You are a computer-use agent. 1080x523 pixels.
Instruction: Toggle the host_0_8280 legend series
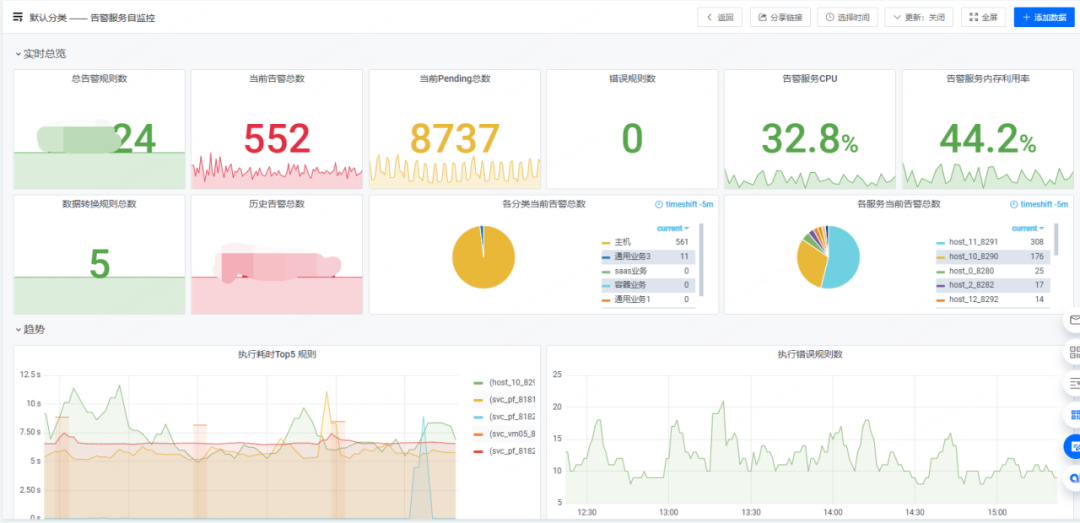[x=971, y=271]
